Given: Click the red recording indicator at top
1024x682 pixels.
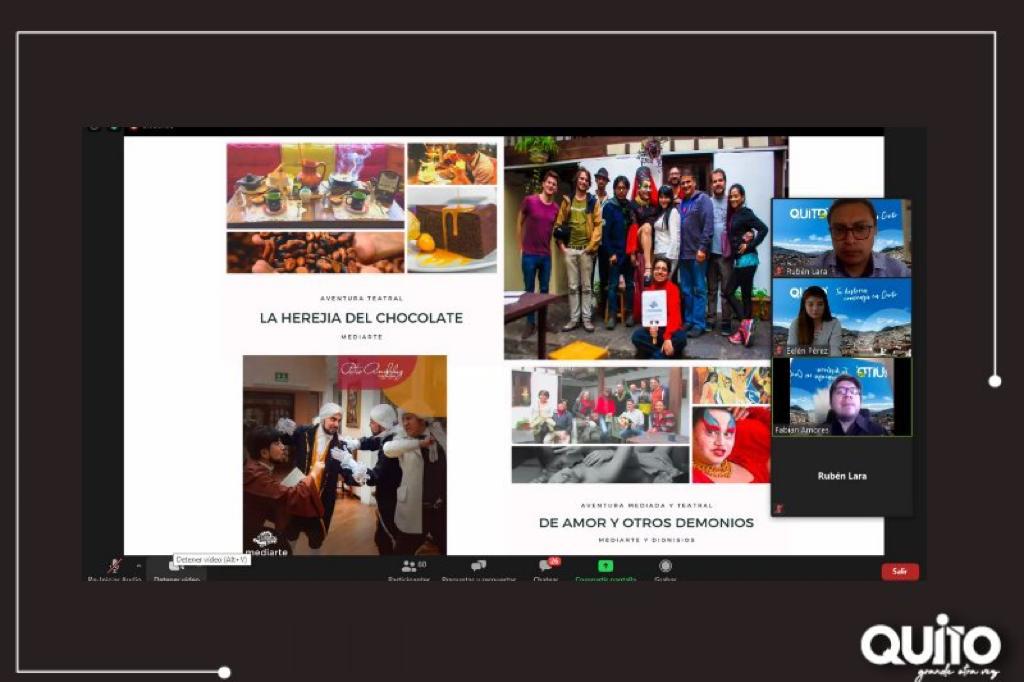Looking at the screenshot, I should [x=132, y=127].
